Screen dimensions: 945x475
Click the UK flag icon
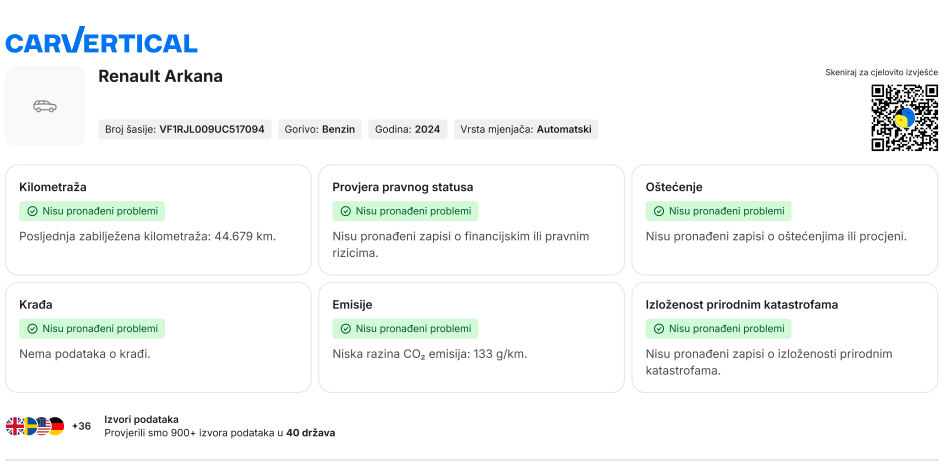[15, 426]
